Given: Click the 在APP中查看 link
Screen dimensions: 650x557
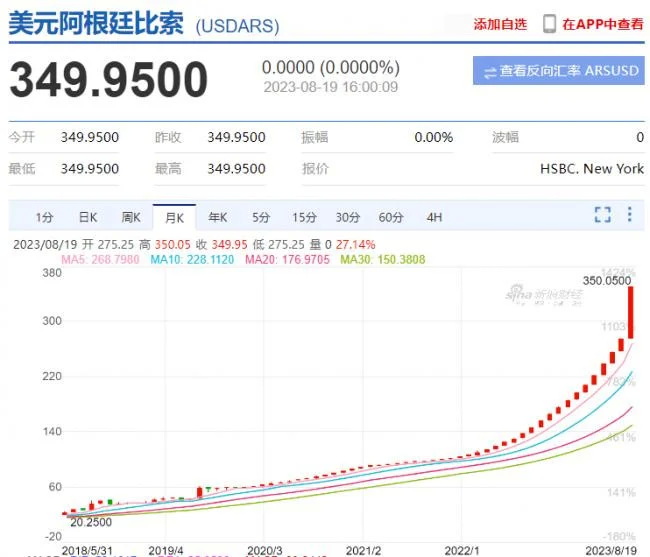Looking at the screenshot, I should coord(603,24).
